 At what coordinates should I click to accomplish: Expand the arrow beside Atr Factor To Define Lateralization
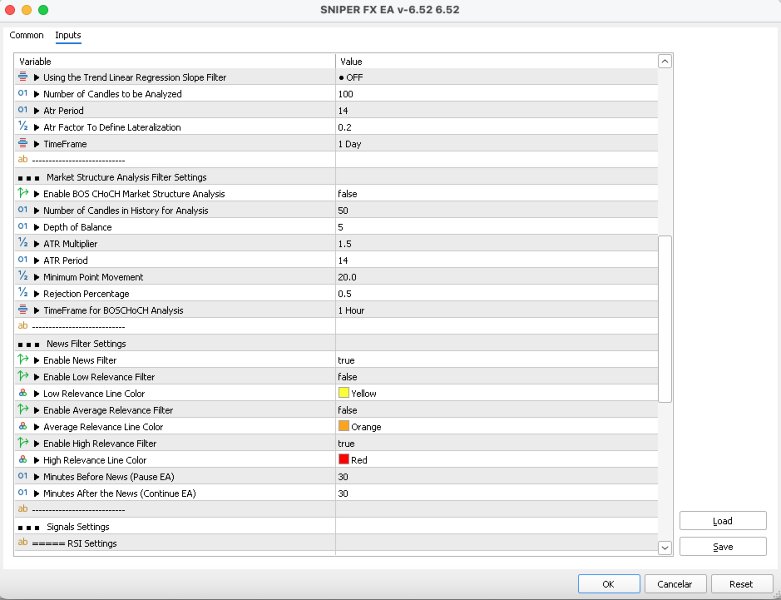click(x=36, y=127)
